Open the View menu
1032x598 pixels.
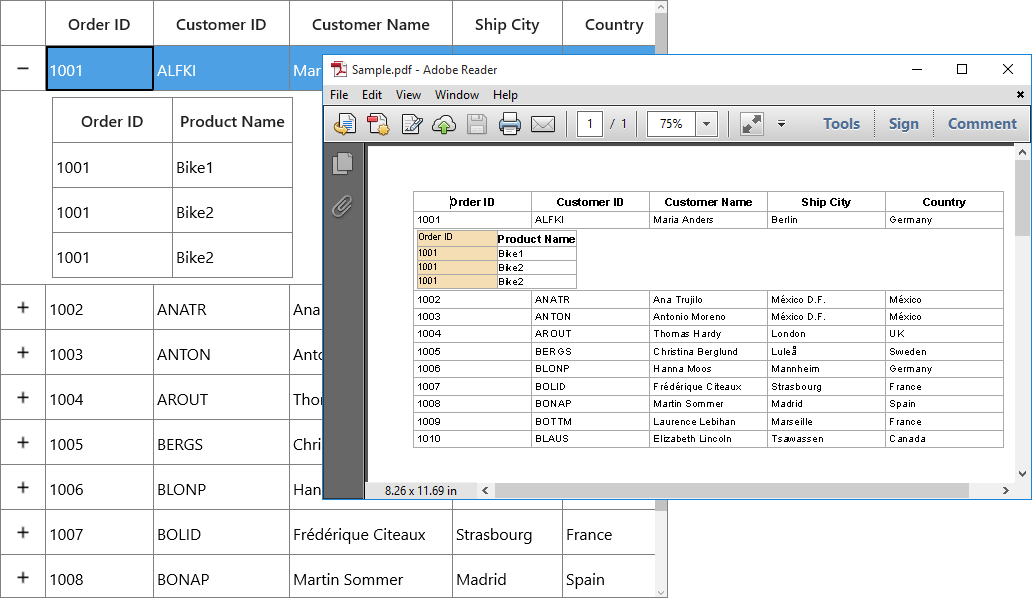pos(408,95)
